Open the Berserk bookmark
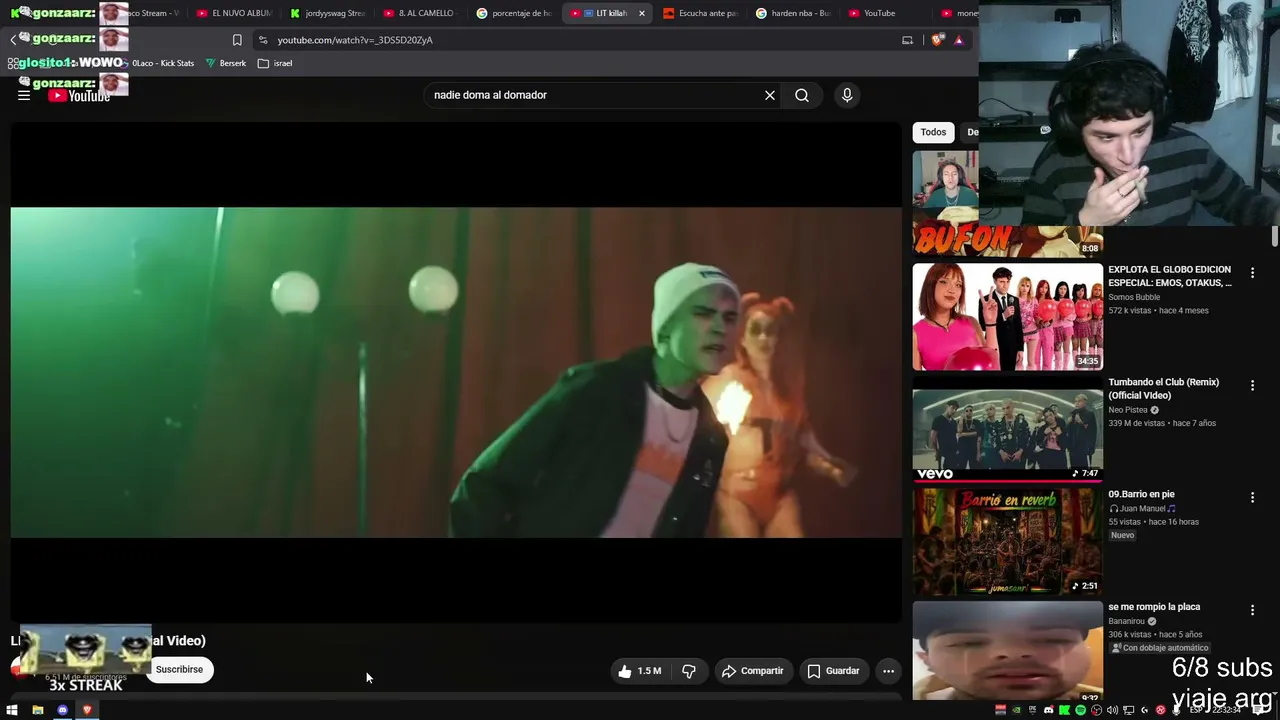The height and width of the screenshot is (720, 1280). pyautogui.click(x=226, y=63)
